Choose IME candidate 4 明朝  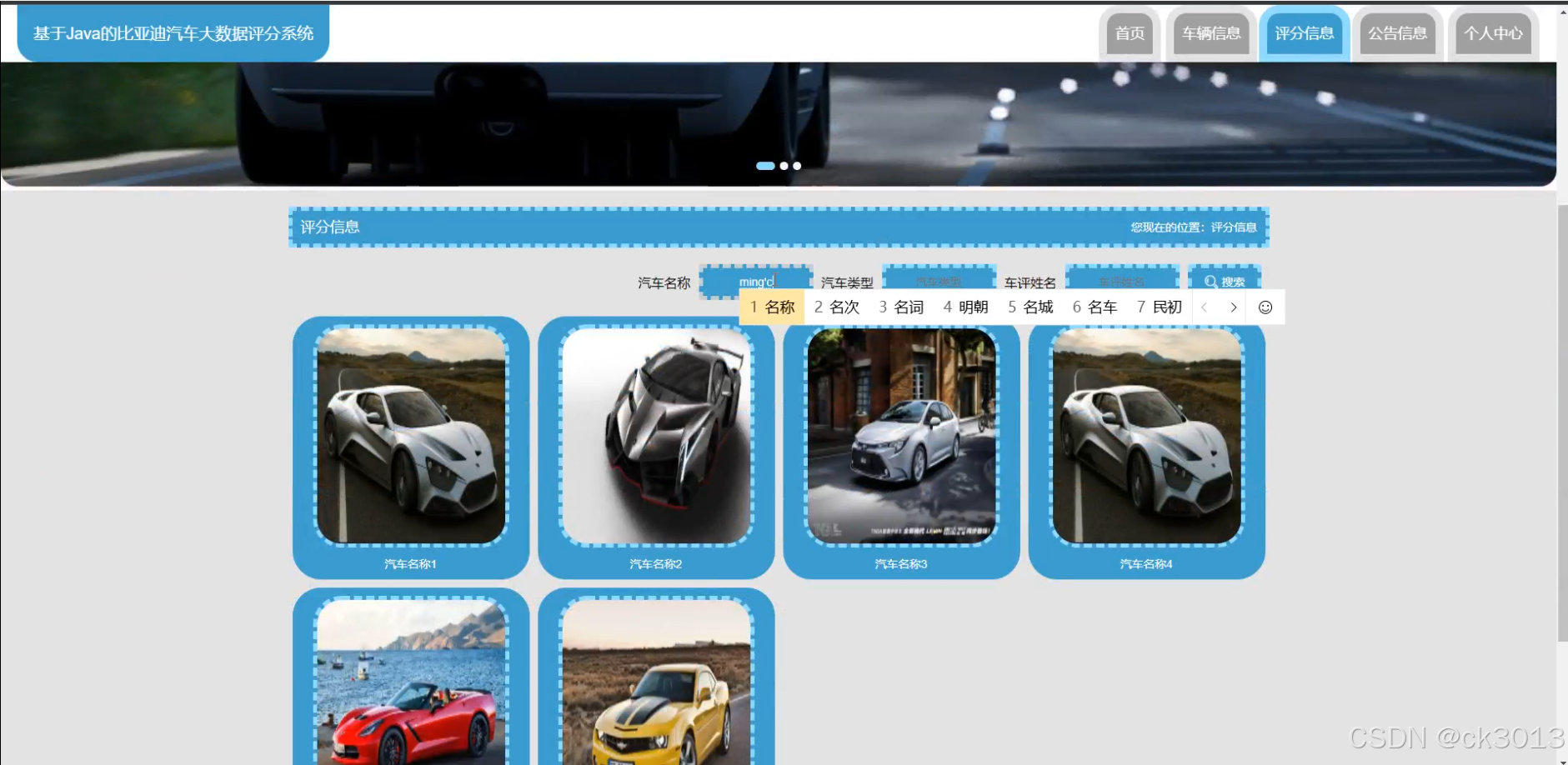965,307
